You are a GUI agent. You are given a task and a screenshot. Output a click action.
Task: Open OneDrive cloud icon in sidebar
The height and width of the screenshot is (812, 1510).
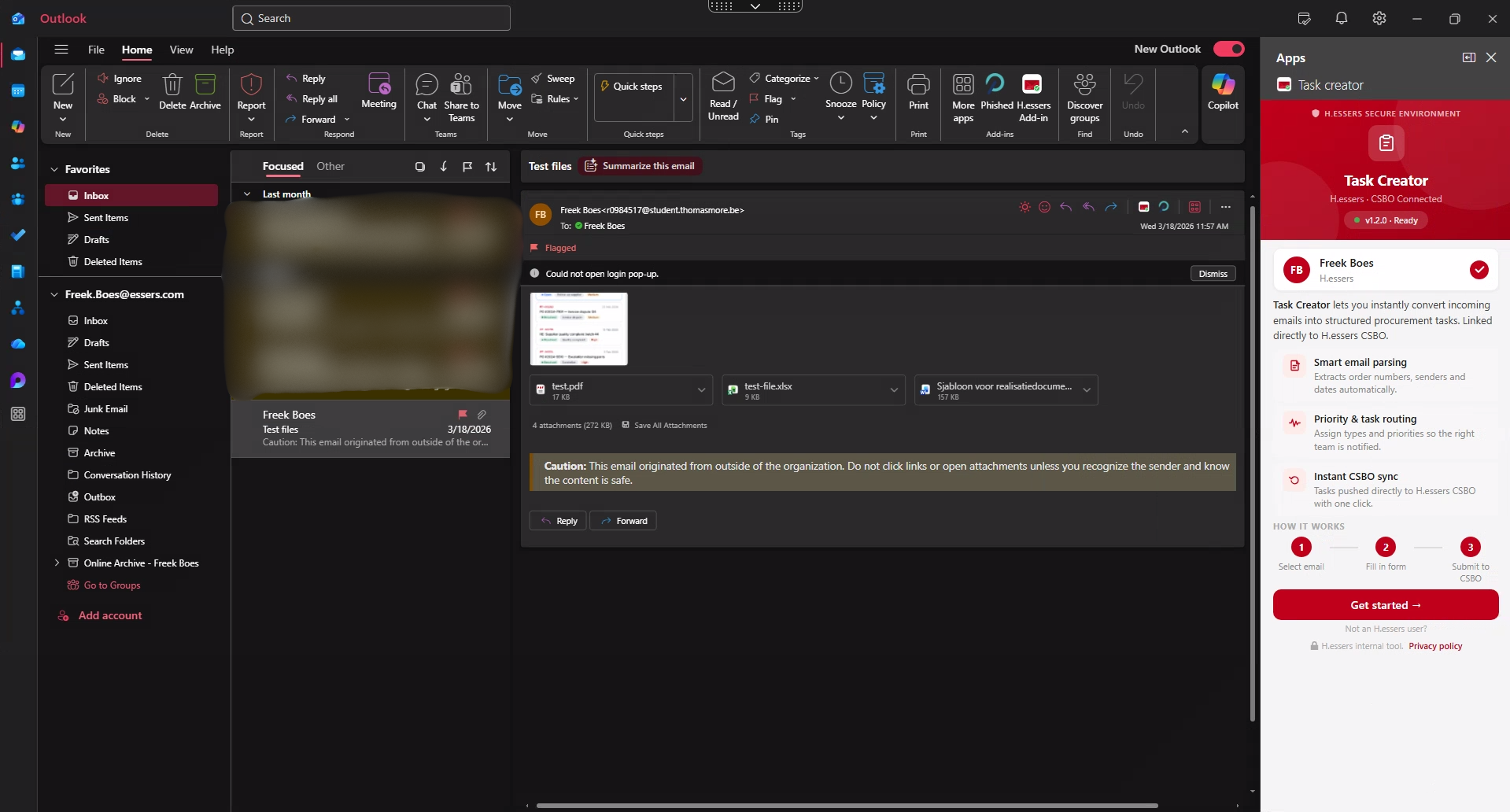point(18,344)
